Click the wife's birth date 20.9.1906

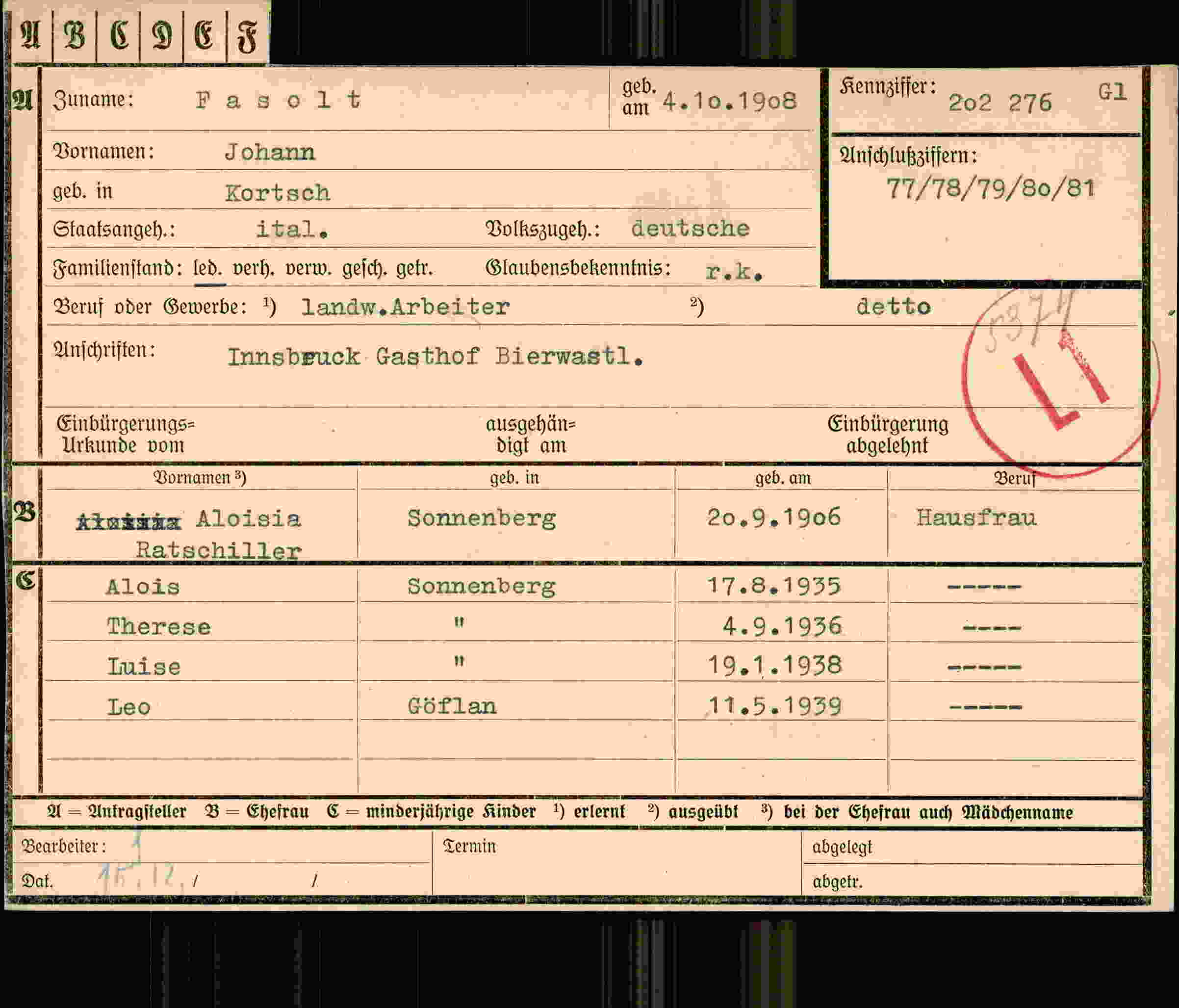(x=774, y=518)
